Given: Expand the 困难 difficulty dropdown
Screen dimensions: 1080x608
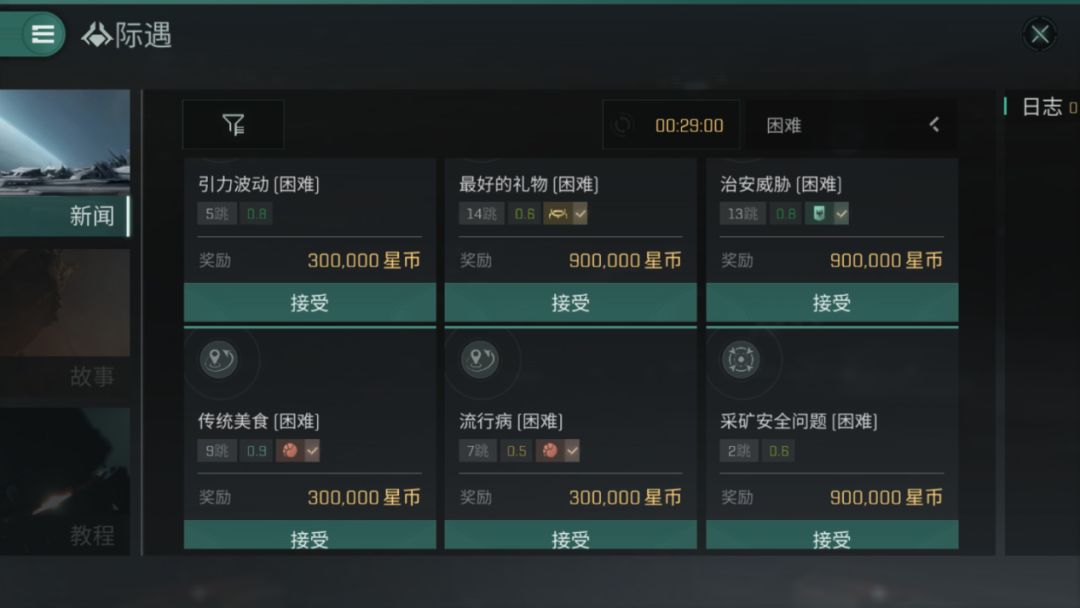Looking at the screenshot, I should click(x=784, y=125).
